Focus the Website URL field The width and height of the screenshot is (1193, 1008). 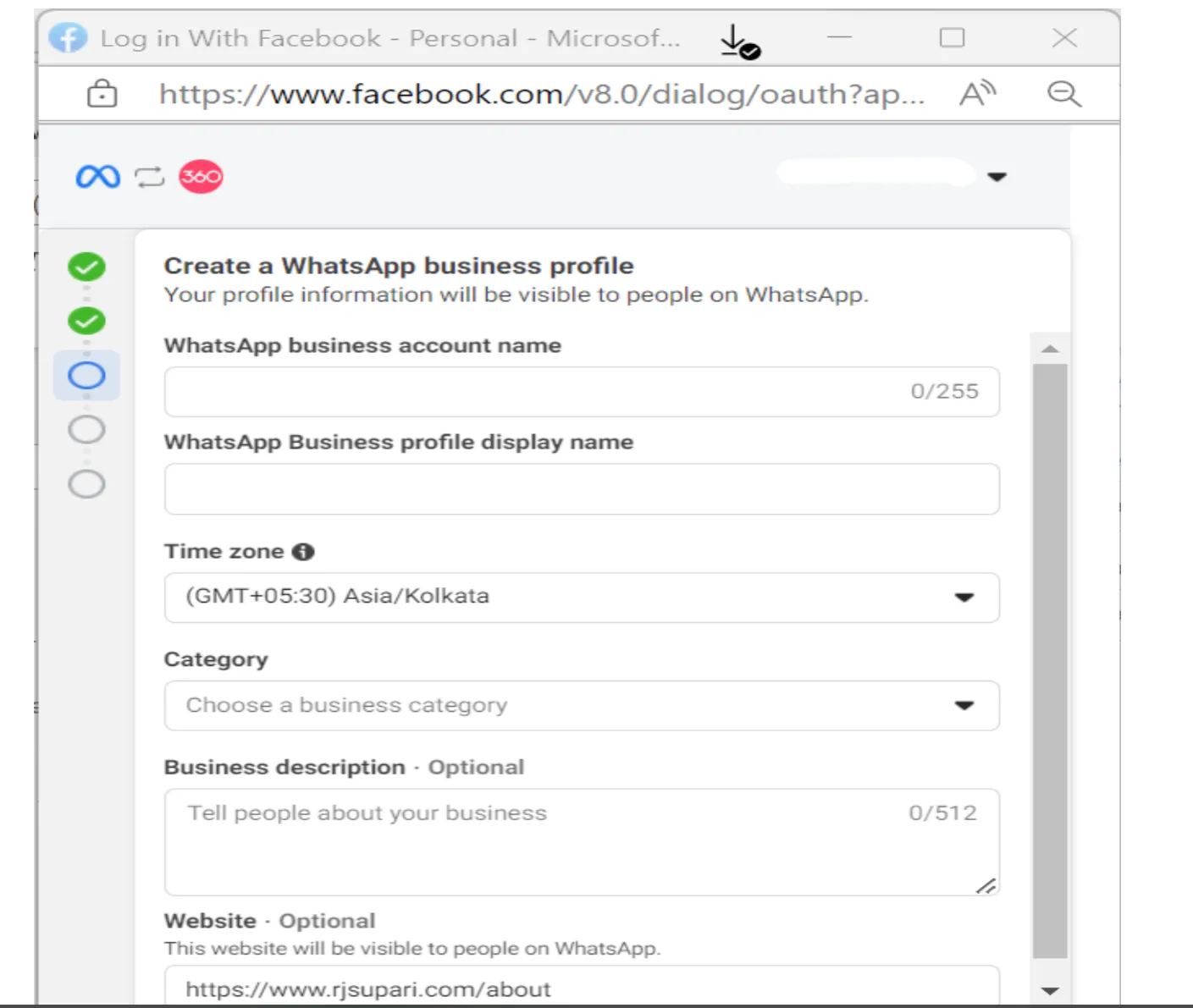click(582, 987)
